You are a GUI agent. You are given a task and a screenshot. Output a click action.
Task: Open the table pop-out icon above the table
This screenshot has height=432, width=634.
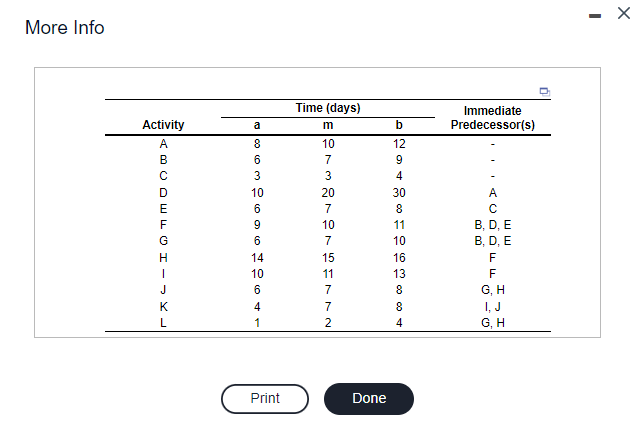(545, 92)
